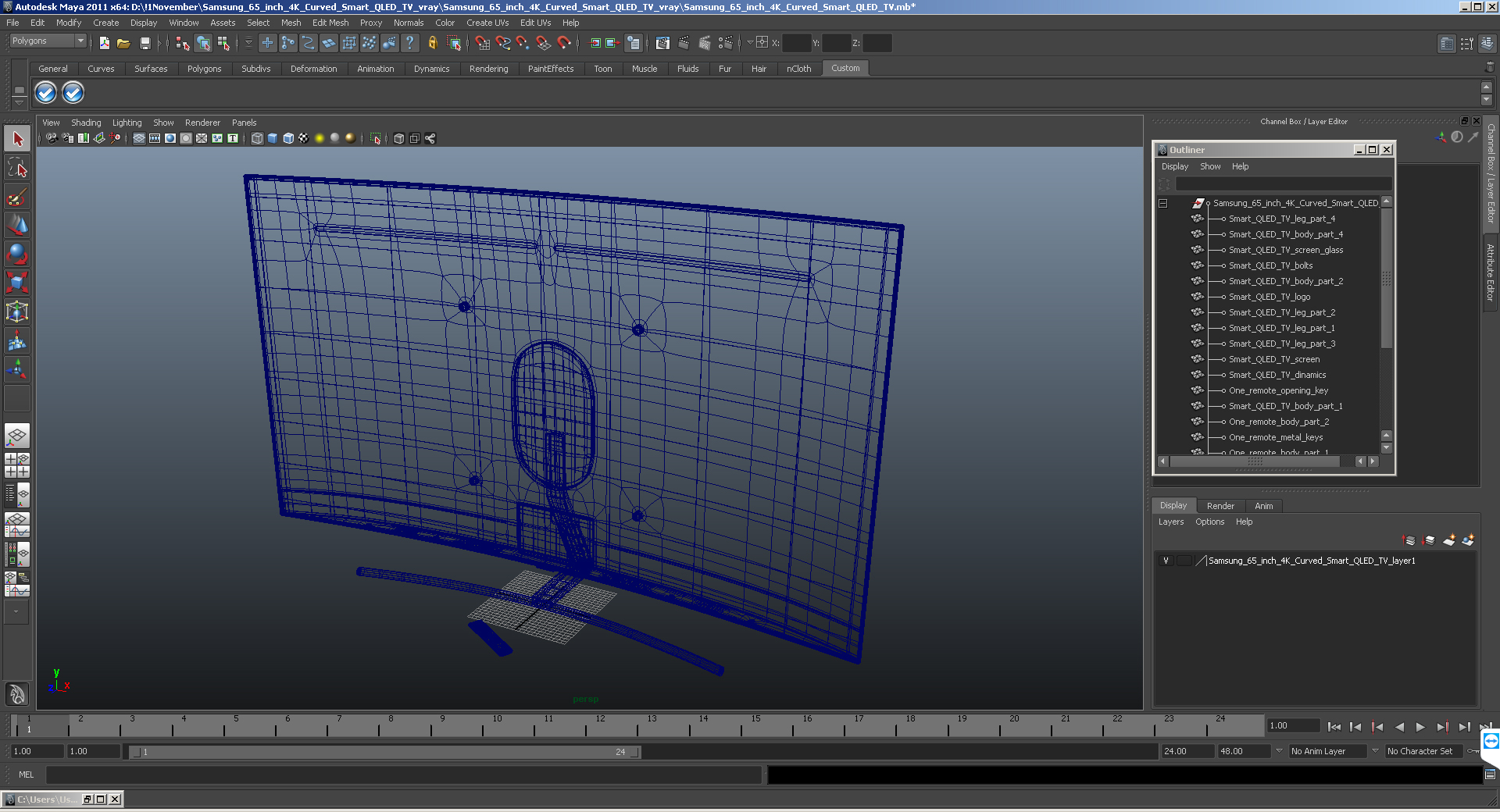Open the Polygons menu set dropdown
This screenshot has height=812, width=1500.
pyautogui.click(x=47, y=41)
